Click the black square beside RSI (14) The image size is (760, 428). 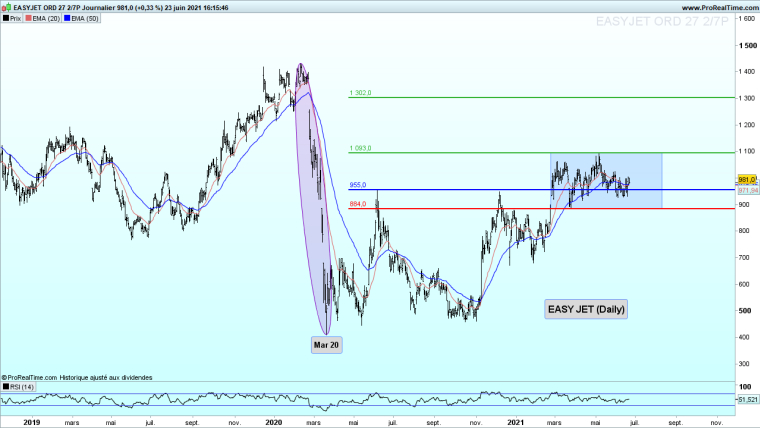(6, 387)
